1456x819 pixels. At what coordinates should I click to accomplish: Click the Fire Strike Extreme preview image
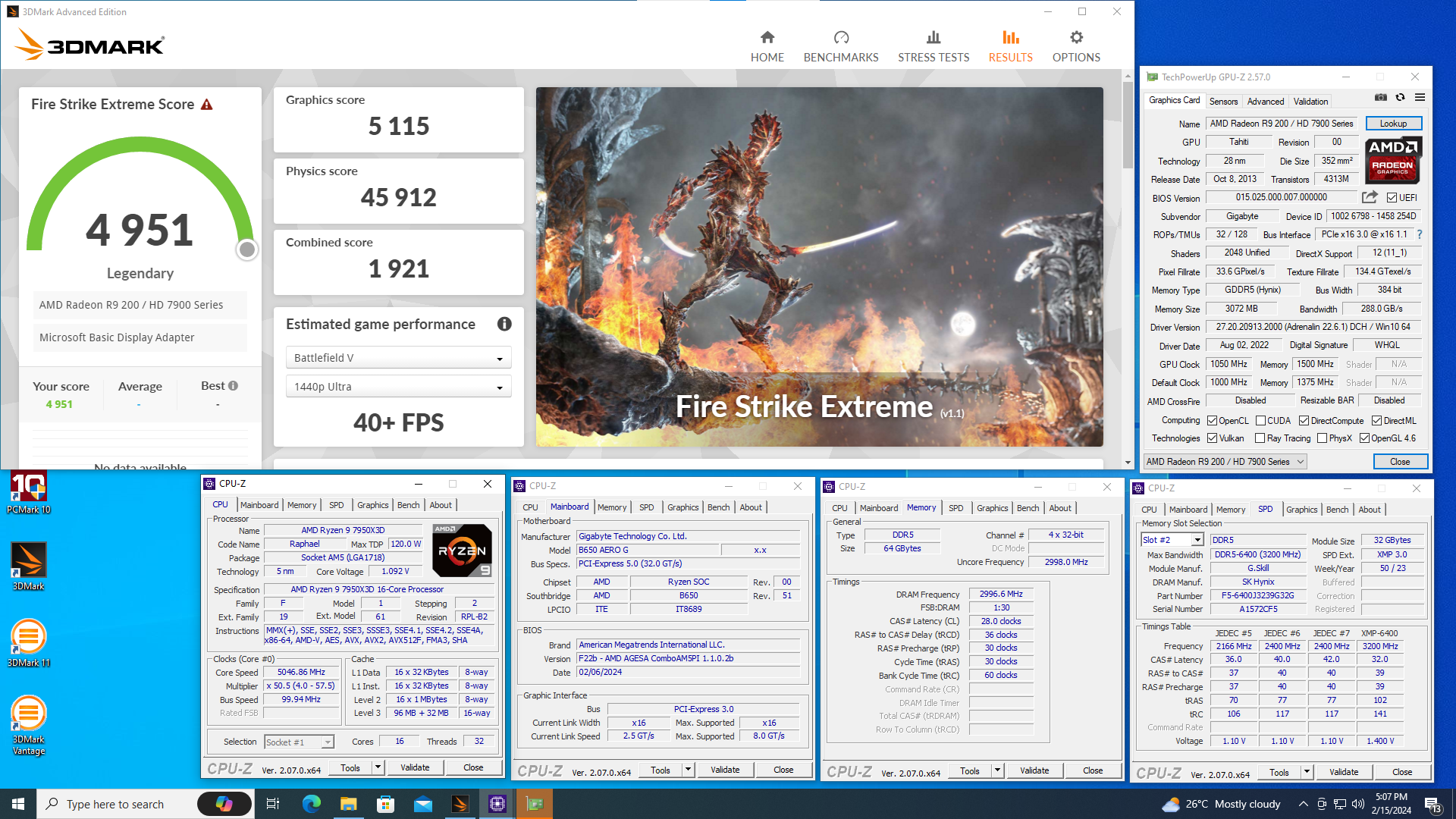[x=820, y=267]
